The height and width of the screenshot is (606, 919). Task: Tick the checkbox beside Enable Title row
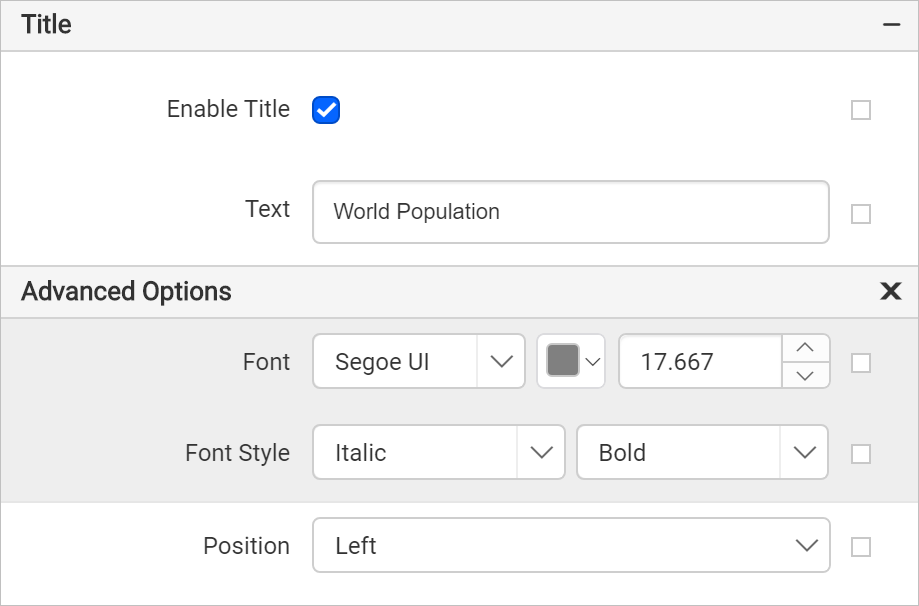860,110
